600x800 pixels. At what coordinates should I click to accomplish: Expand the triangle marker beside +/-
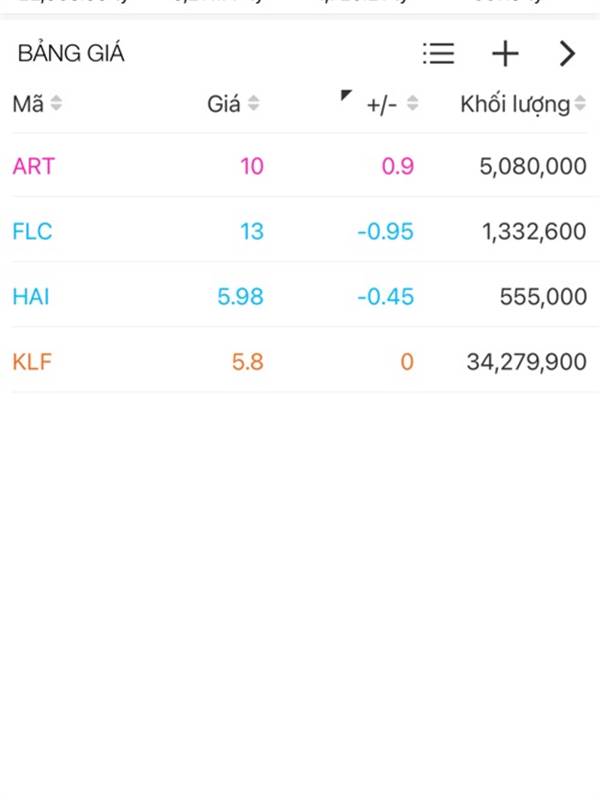[x=346, y=95]
